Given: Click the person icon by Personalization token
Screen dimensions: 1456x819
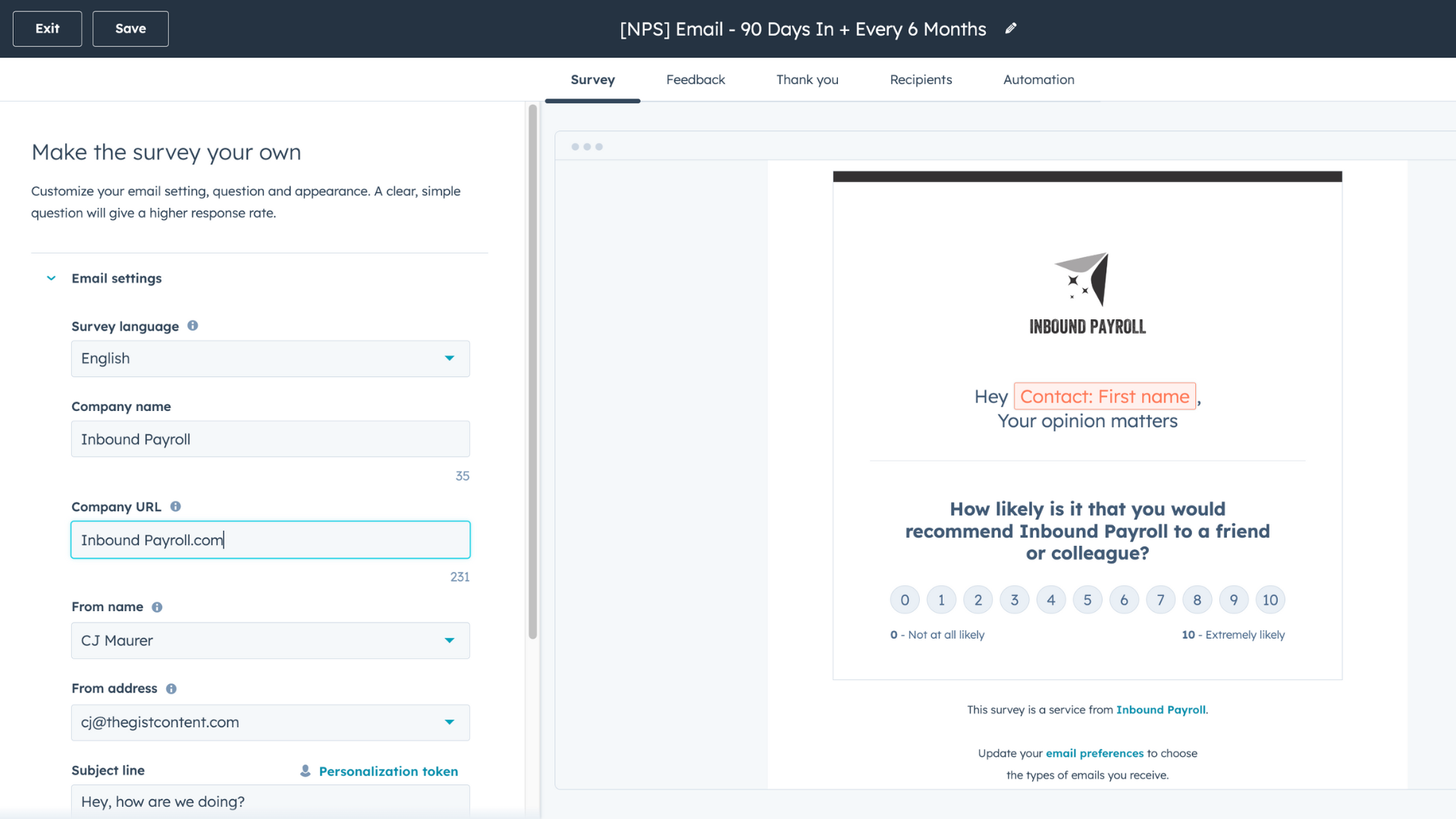Looking at the screenshot, I should tap(305, 770).
